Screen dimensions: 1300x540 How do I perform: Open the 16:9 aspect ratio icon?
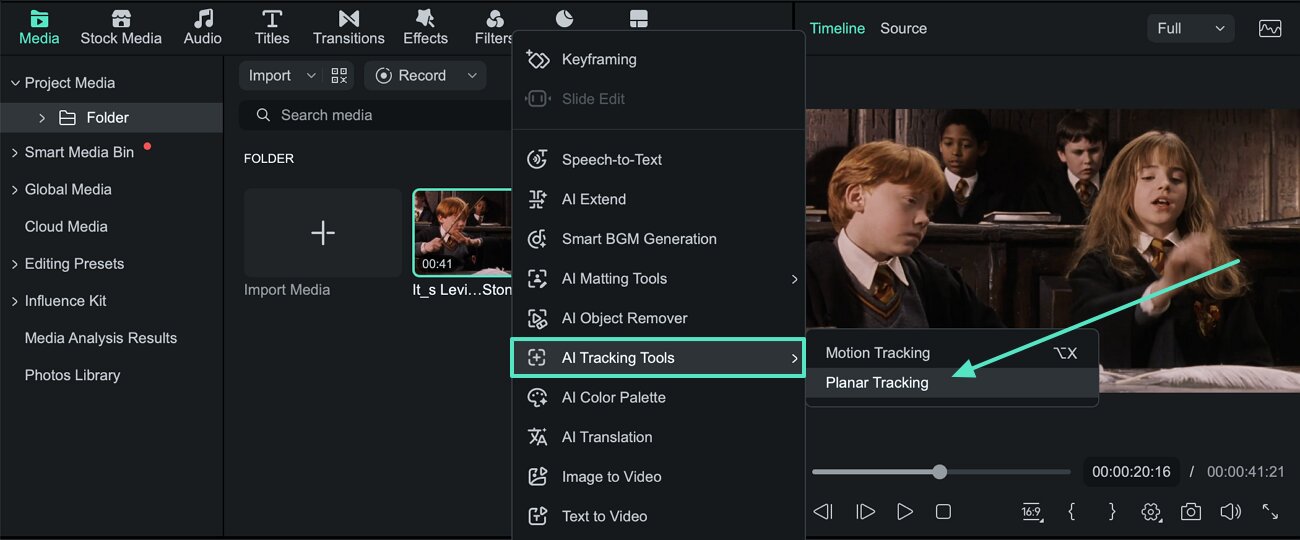[x=1031, y=512]
